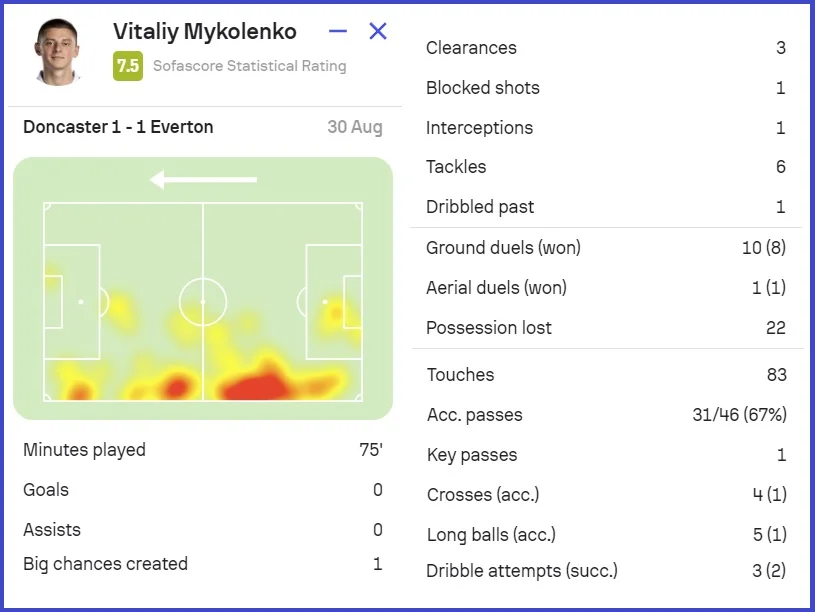The width and height of the screenshot is (815, 612).
Task: Click the Sofascore Statistical Rating label
Action: point(249,66)
